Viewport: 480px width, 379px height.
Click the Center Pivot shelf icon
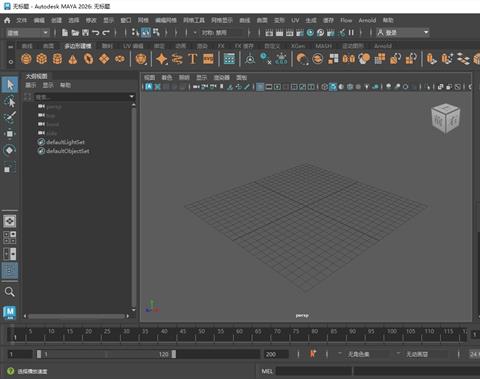[250, 59]
